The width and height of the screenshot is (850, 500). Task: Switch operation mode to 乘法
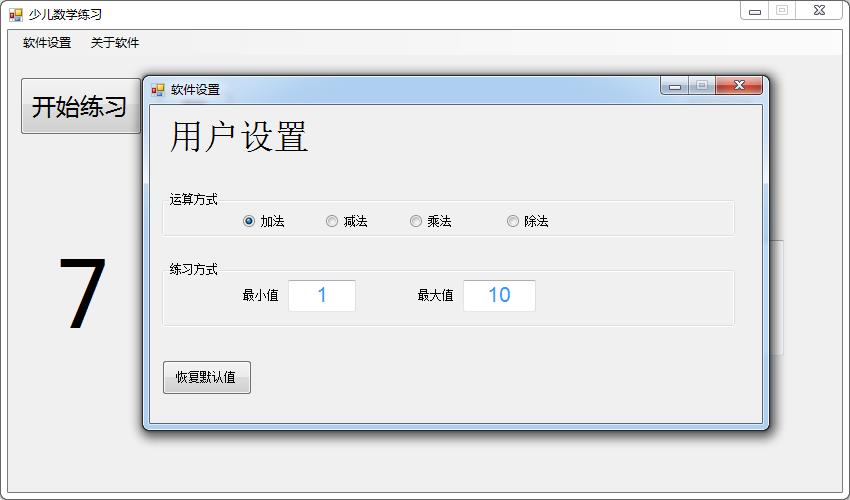pyautogui.click(x=416, y=221)
